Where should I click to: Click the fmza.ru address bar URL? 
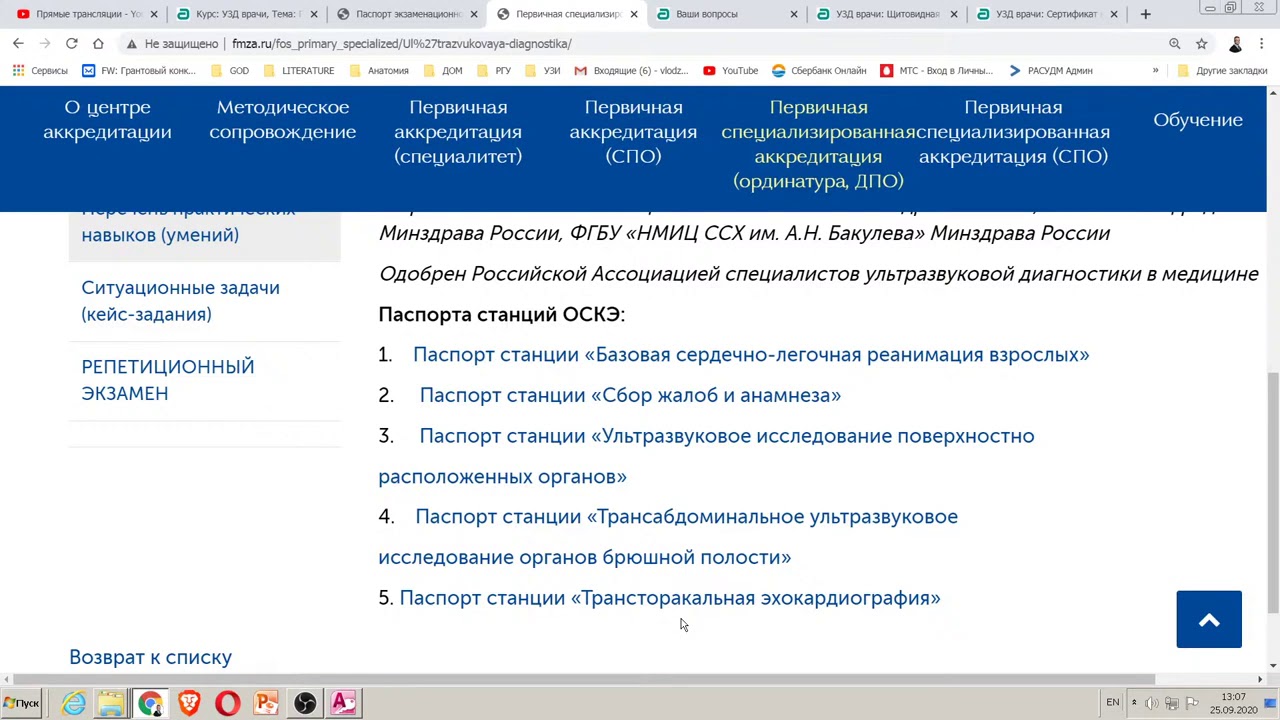coord(402,43)
